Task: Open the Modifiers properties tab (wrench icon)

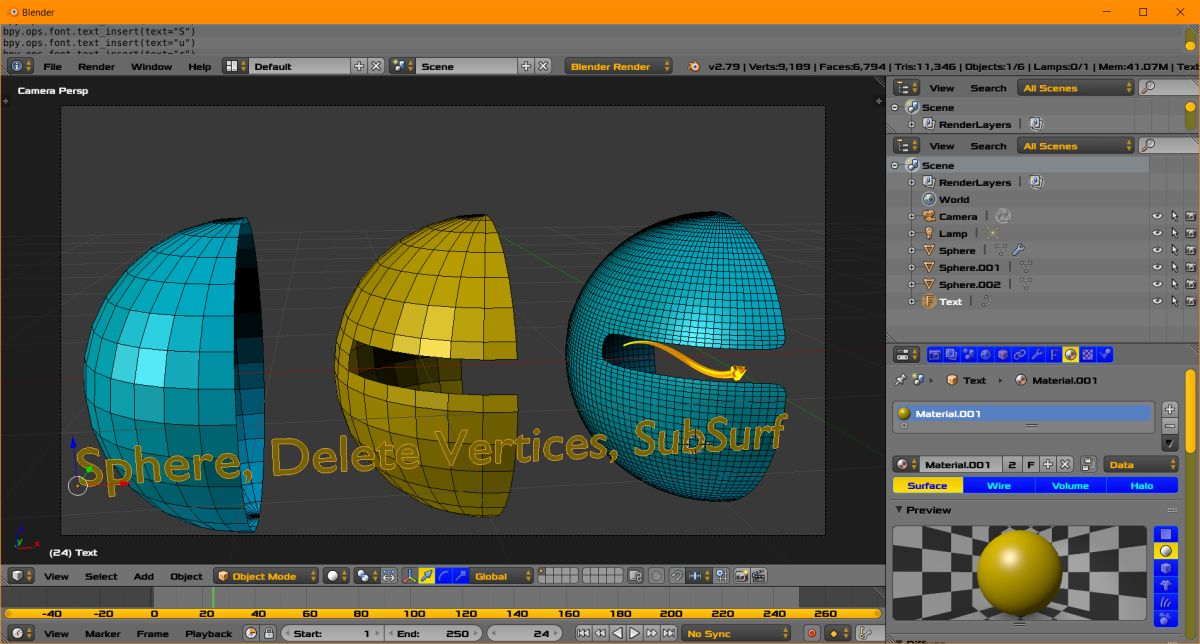Action: 1037,354
